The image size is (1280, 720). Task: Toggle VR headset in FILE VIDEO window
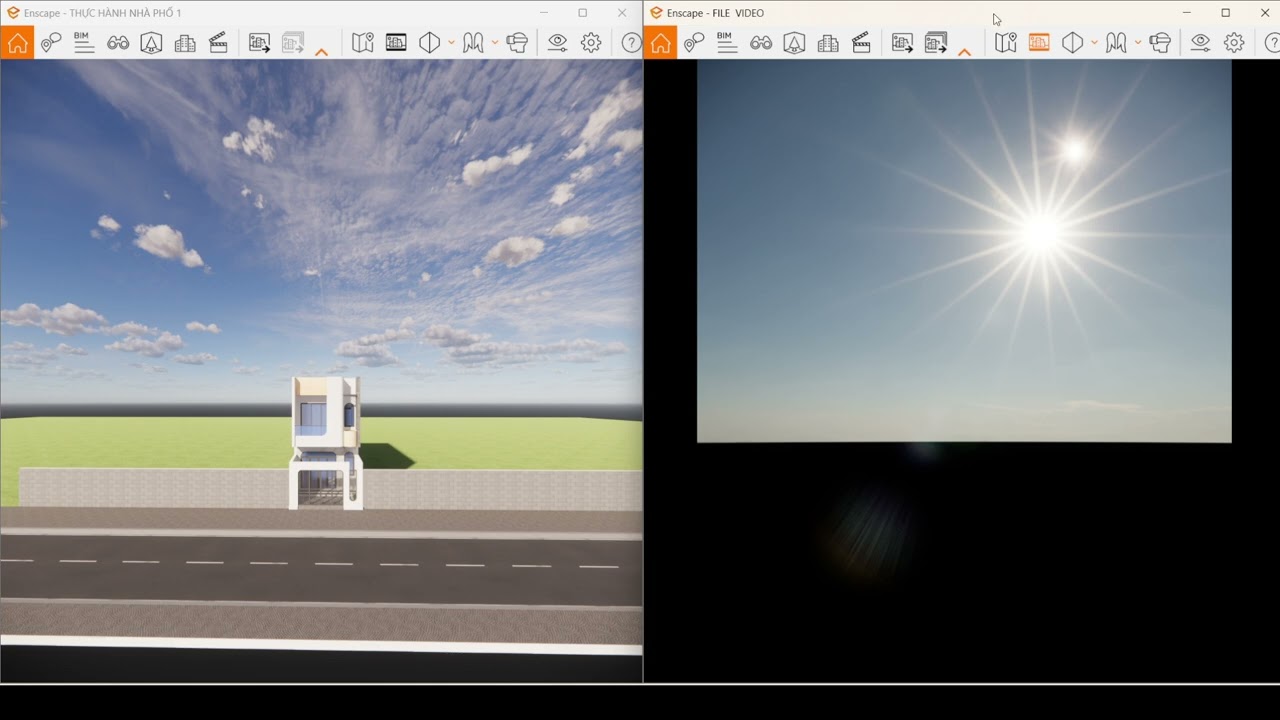point(1160,43)
